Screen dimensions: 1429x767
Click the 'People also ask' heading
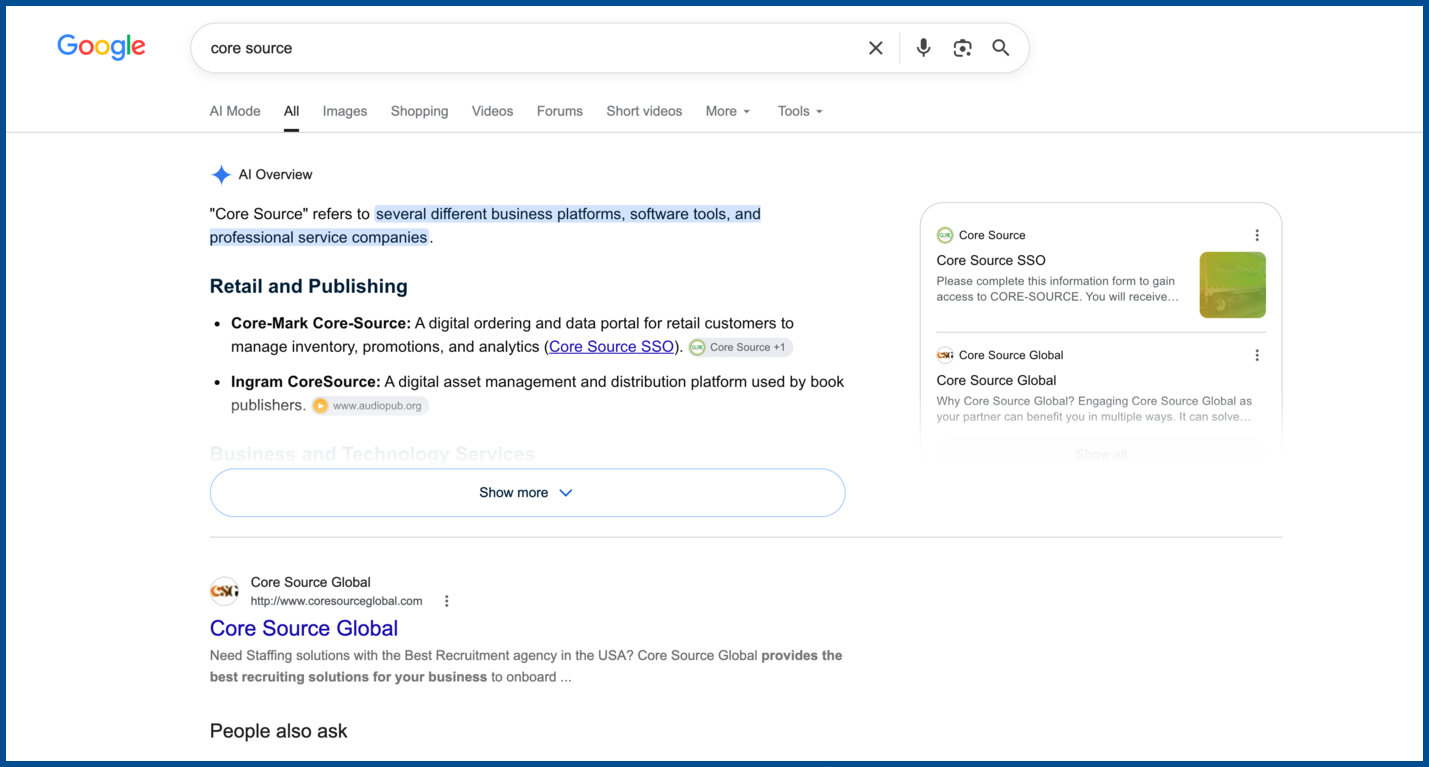pyautogui.click(x=279, y=731)
